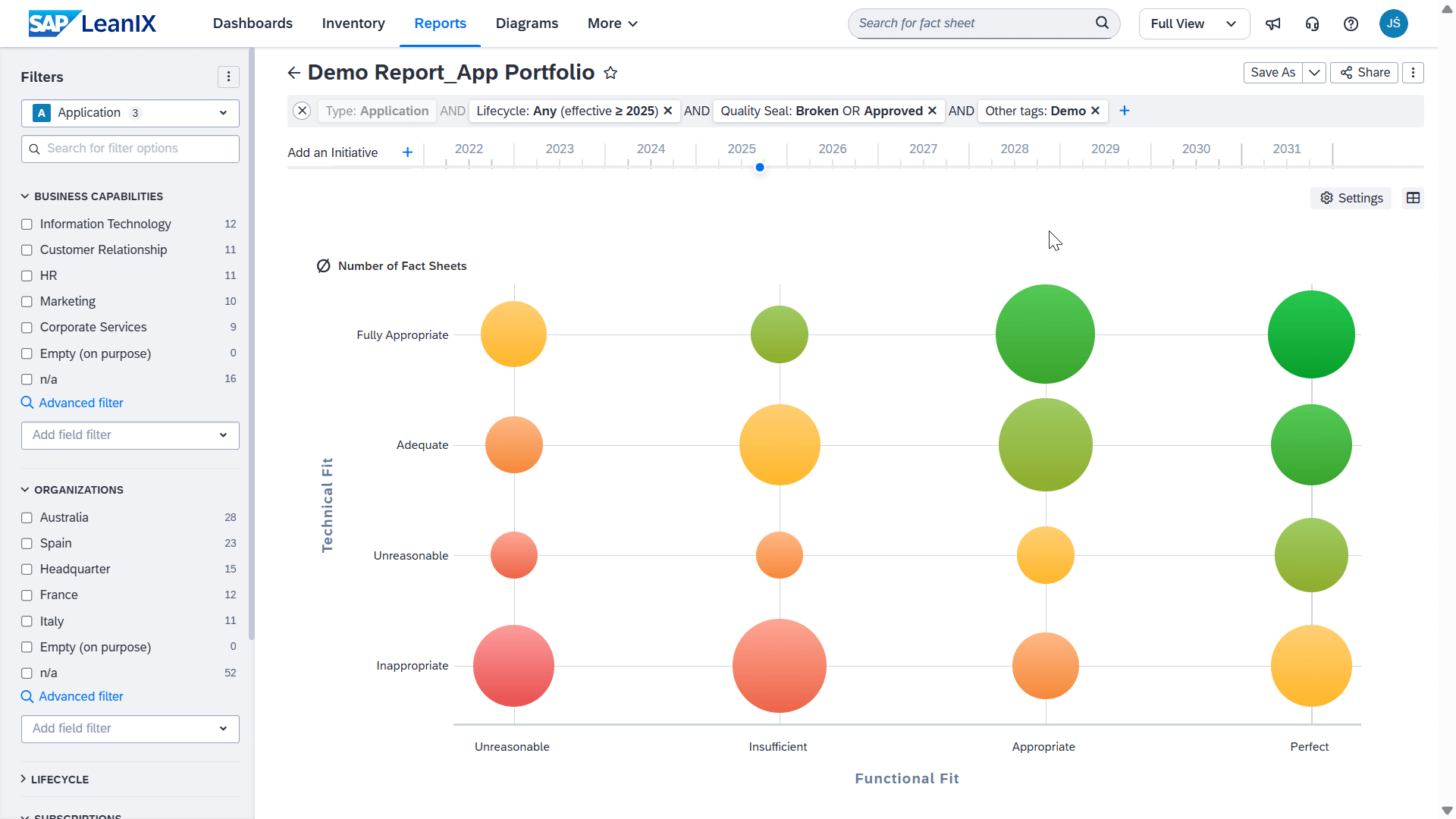Open the support headset icon
This screenshot has height=819, width=1456.
(x=1312, y=24)
